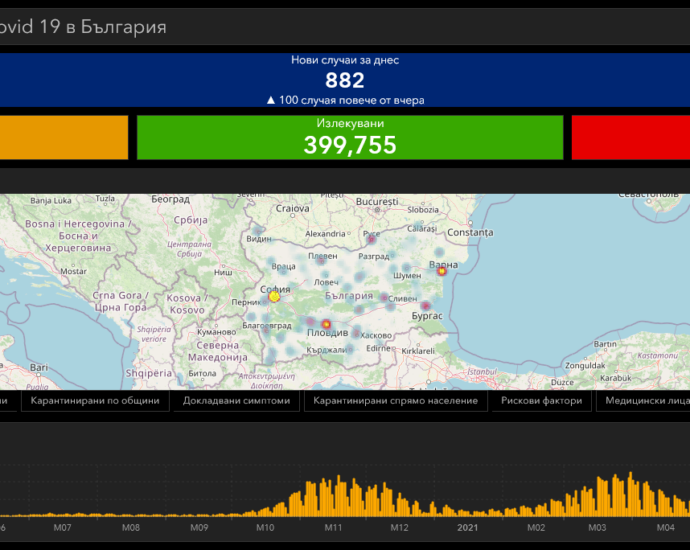Click the България country label on map

[x=349, y=296]
